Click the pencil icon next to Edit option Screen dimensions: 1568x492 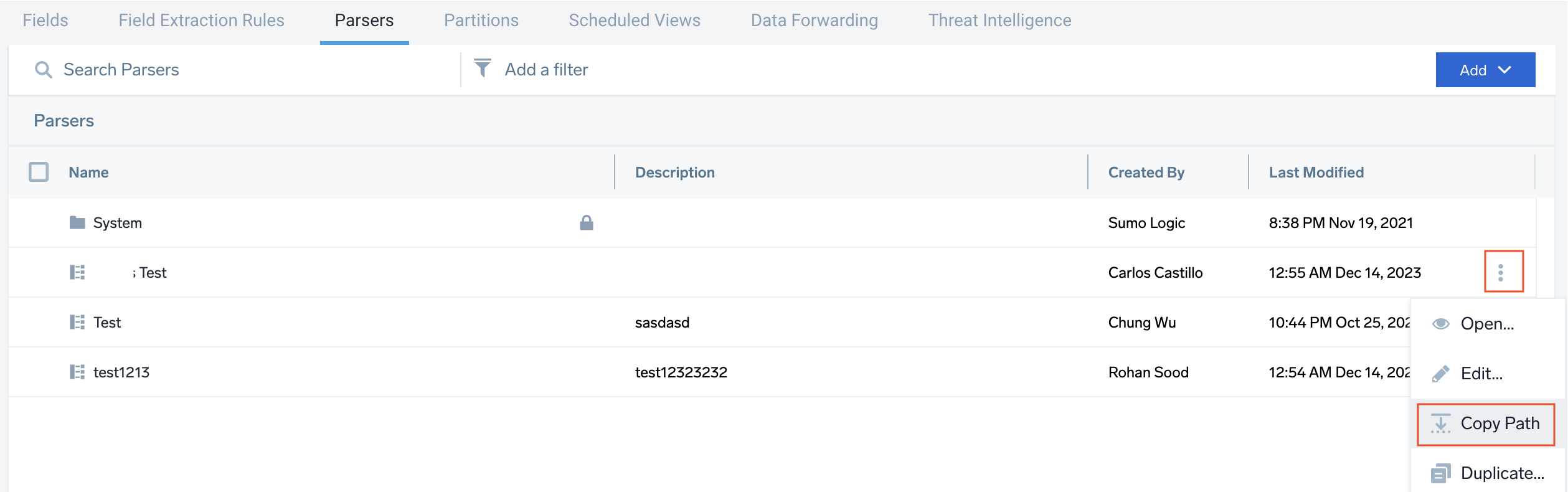point(1442,374)
